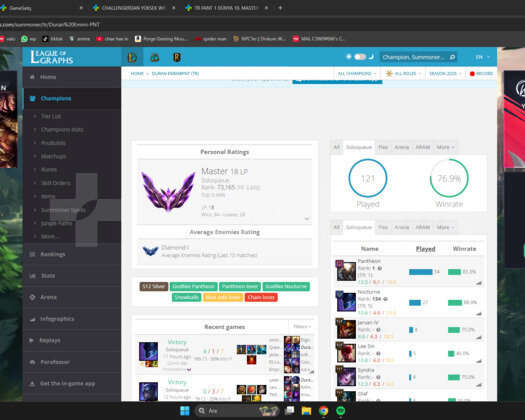Expand the recent games Filters dropdown

pyautogui.click(x=302, y=327)
